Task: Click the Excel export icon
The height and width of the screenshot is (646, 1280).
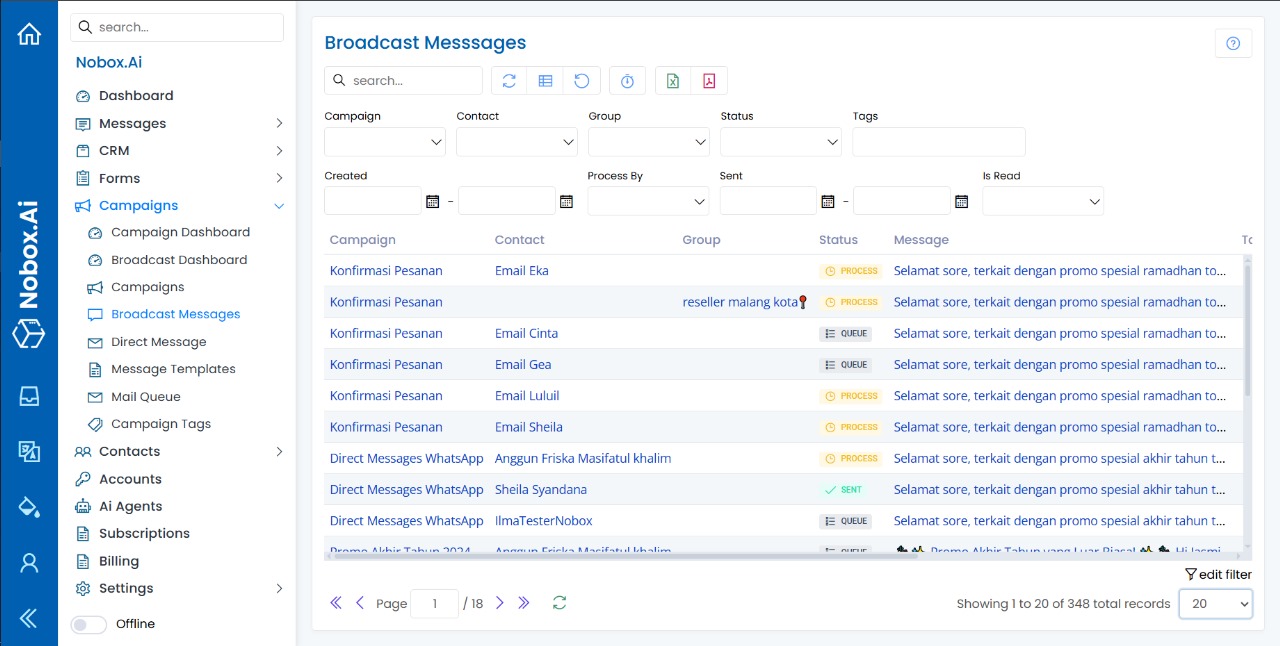Action: tap(673, 81)
